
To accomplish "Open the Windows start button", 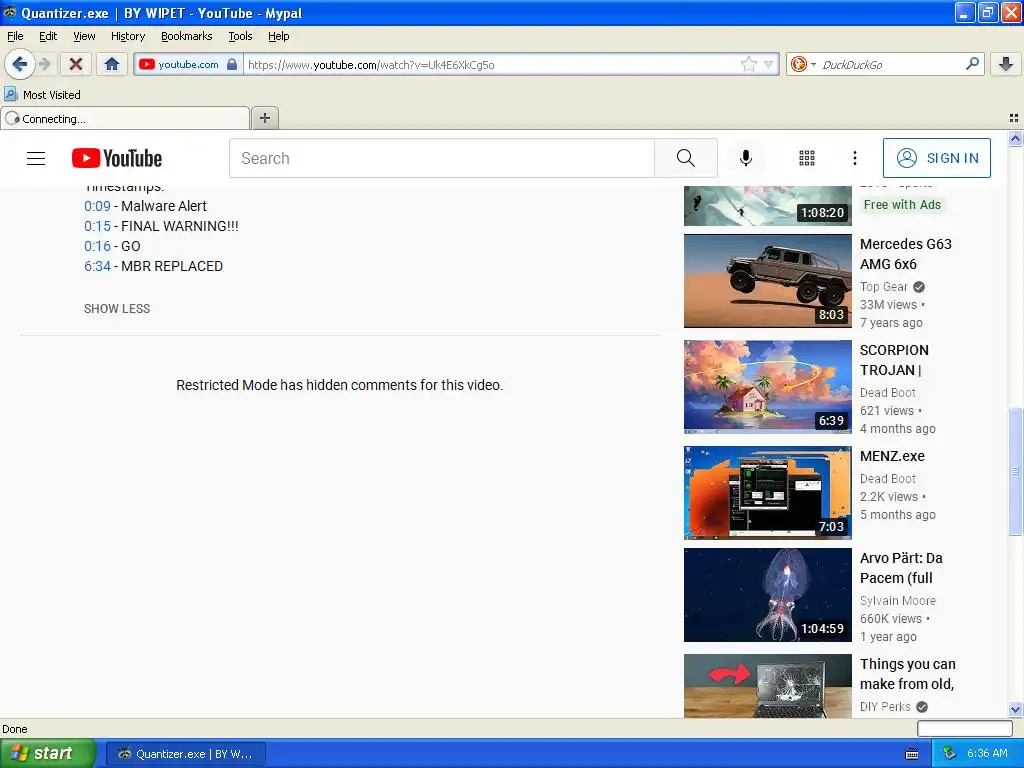I will tap(46, 754).
